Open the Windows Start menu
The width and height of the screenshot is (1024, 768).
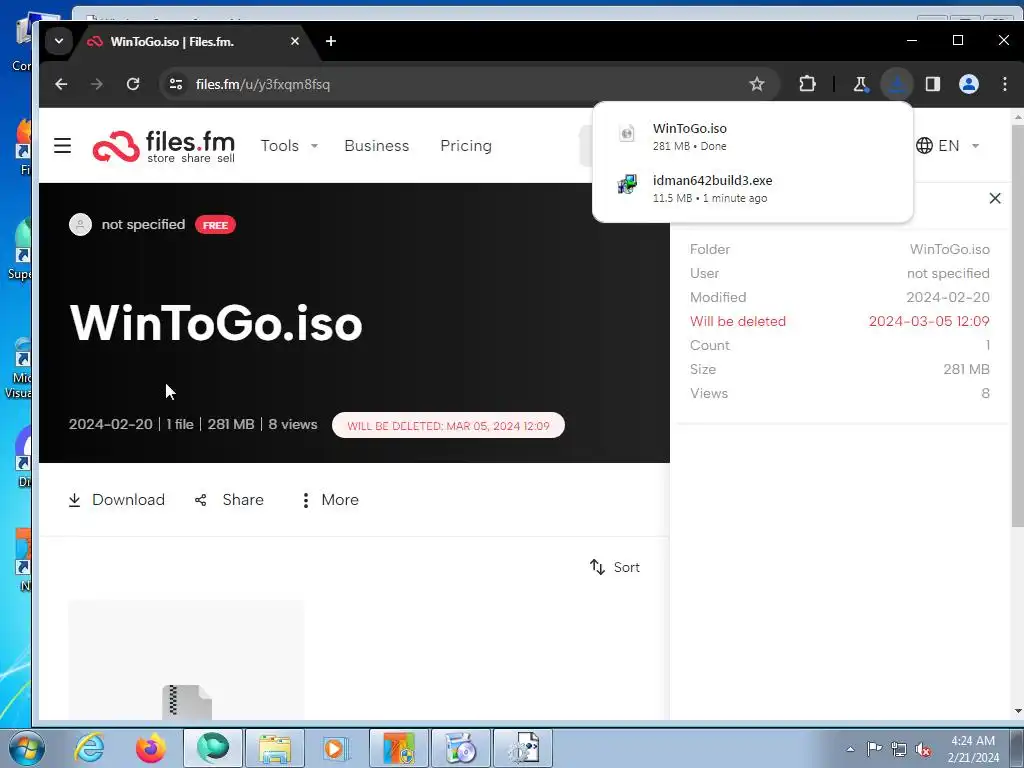(x=26, y=749)
